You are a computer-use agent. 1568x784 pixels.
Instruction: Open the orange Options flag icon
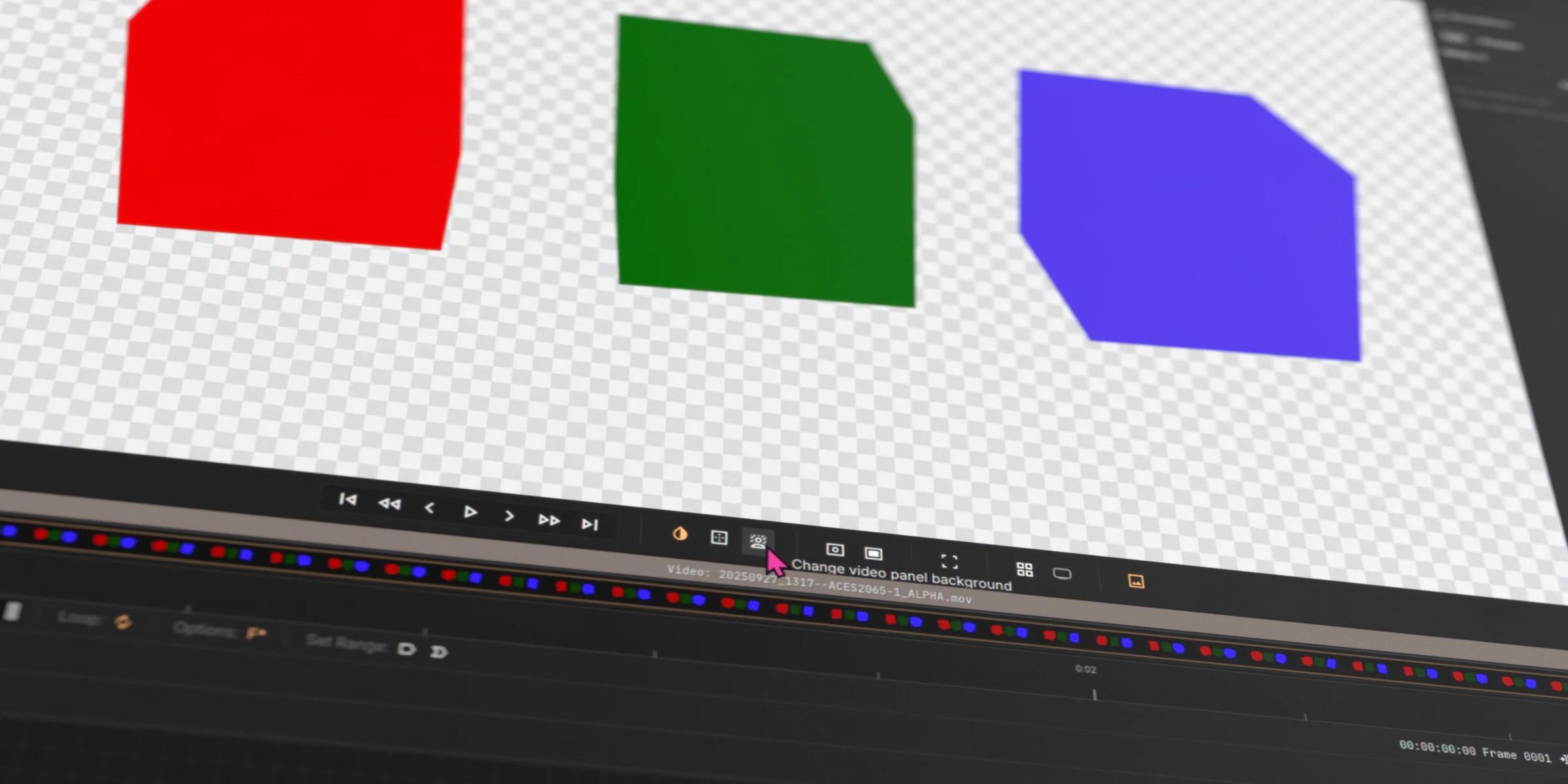click(255, 633)
